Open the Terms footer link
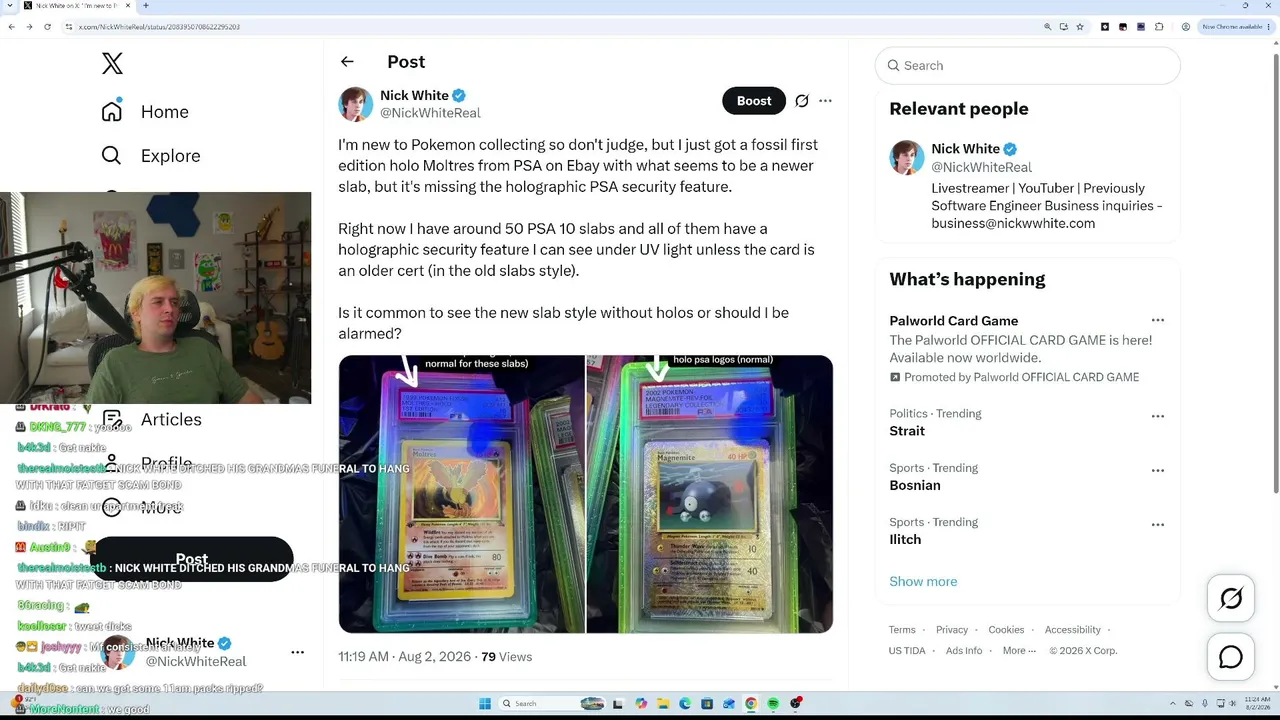 (x=902, y=630)
